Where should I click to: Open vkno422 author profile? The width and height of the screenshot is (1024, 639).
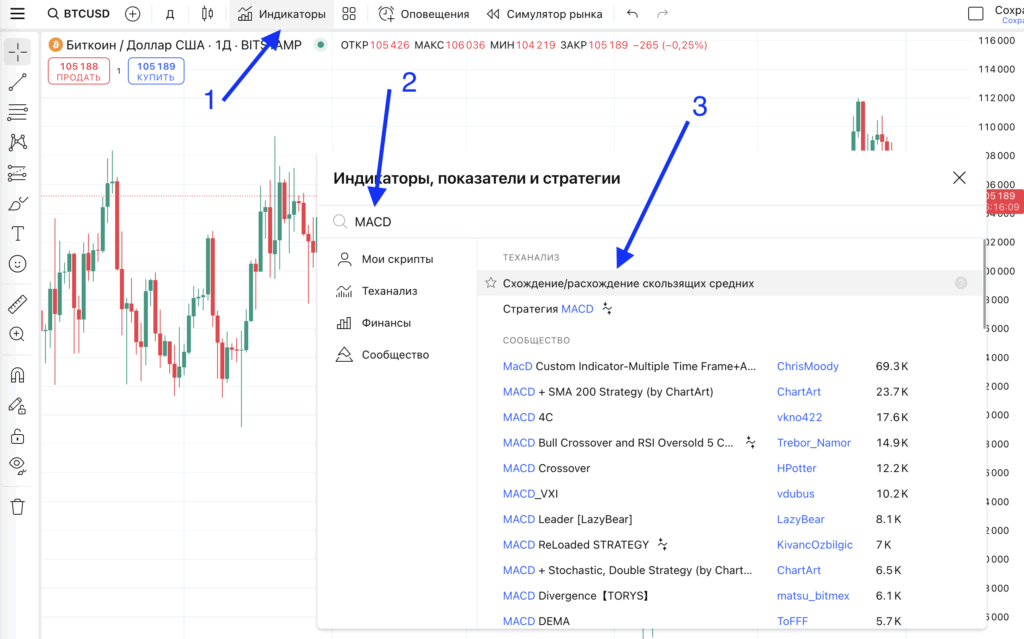click(x=799, y=418)
